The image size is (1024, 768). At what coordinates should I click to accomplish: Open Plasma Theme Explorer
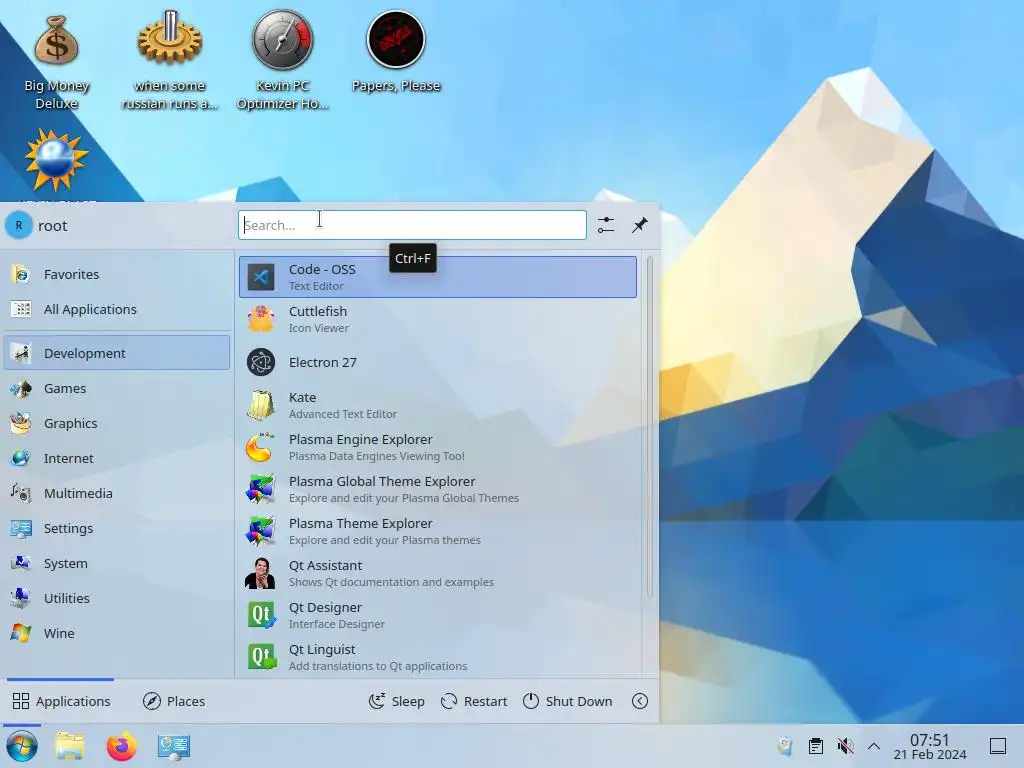(x=438, y=532)
